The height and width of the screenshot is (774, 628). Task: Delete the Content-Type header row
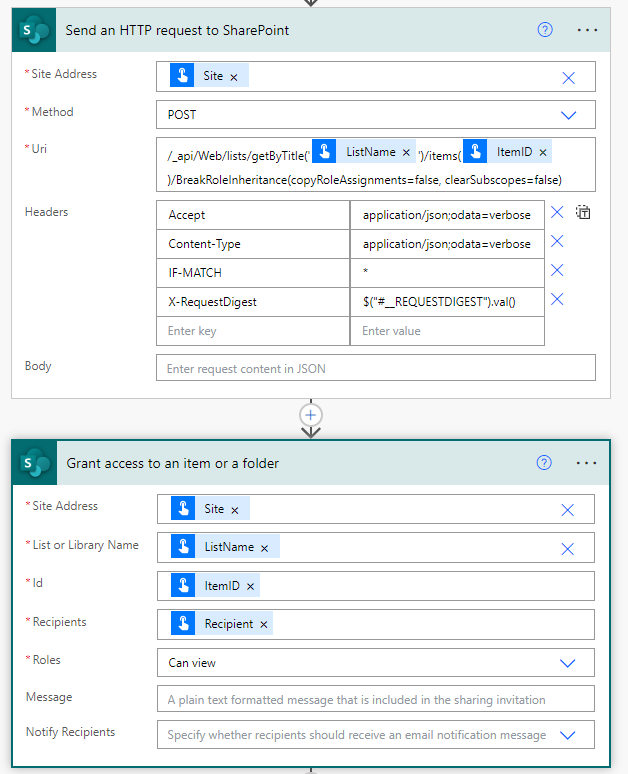558,242
